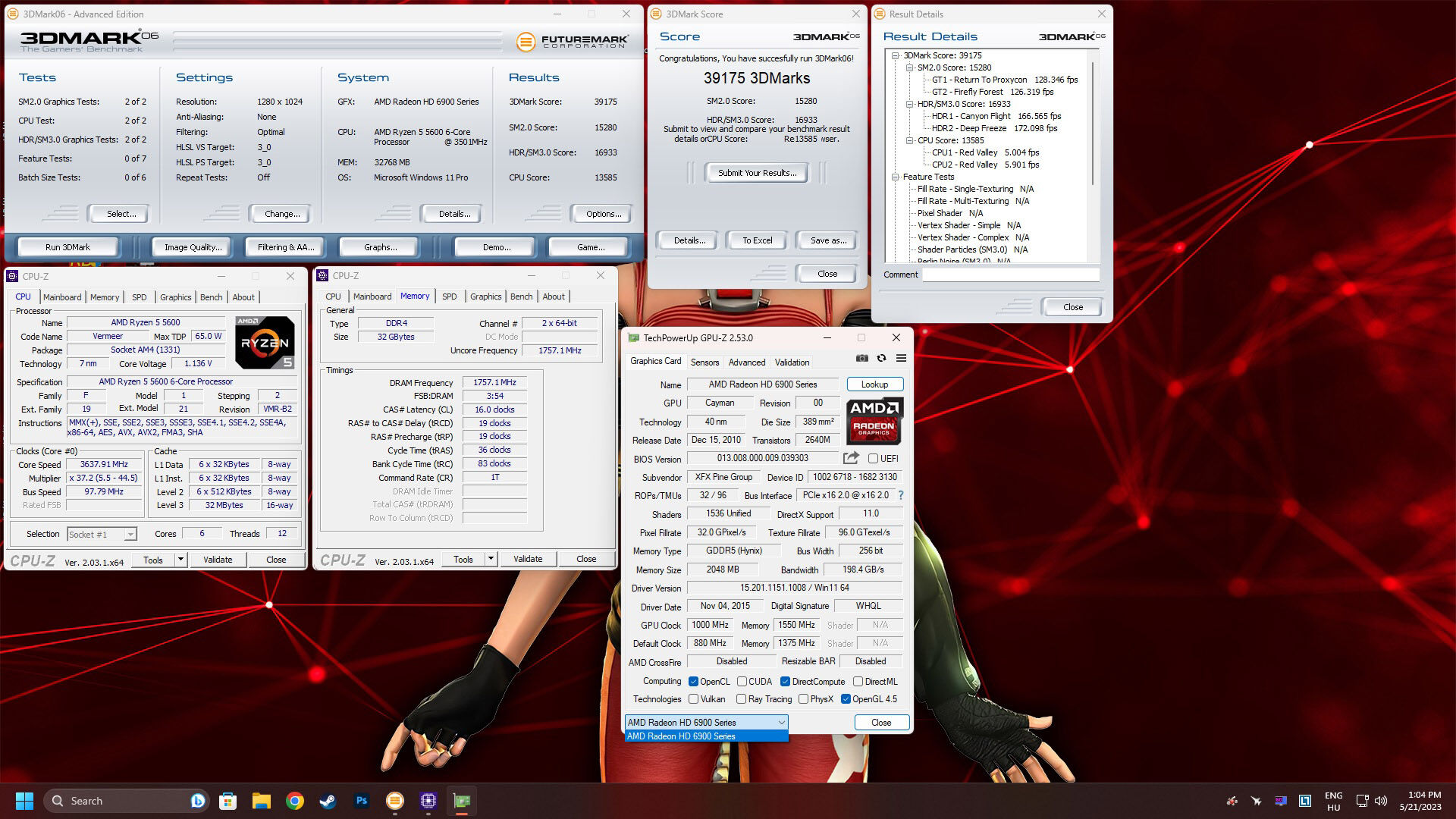This screenshot has width=1456, height=819.
Task: Switch to Mainboard tab in left CPU-Z window
Action: (x=62, y=297)
